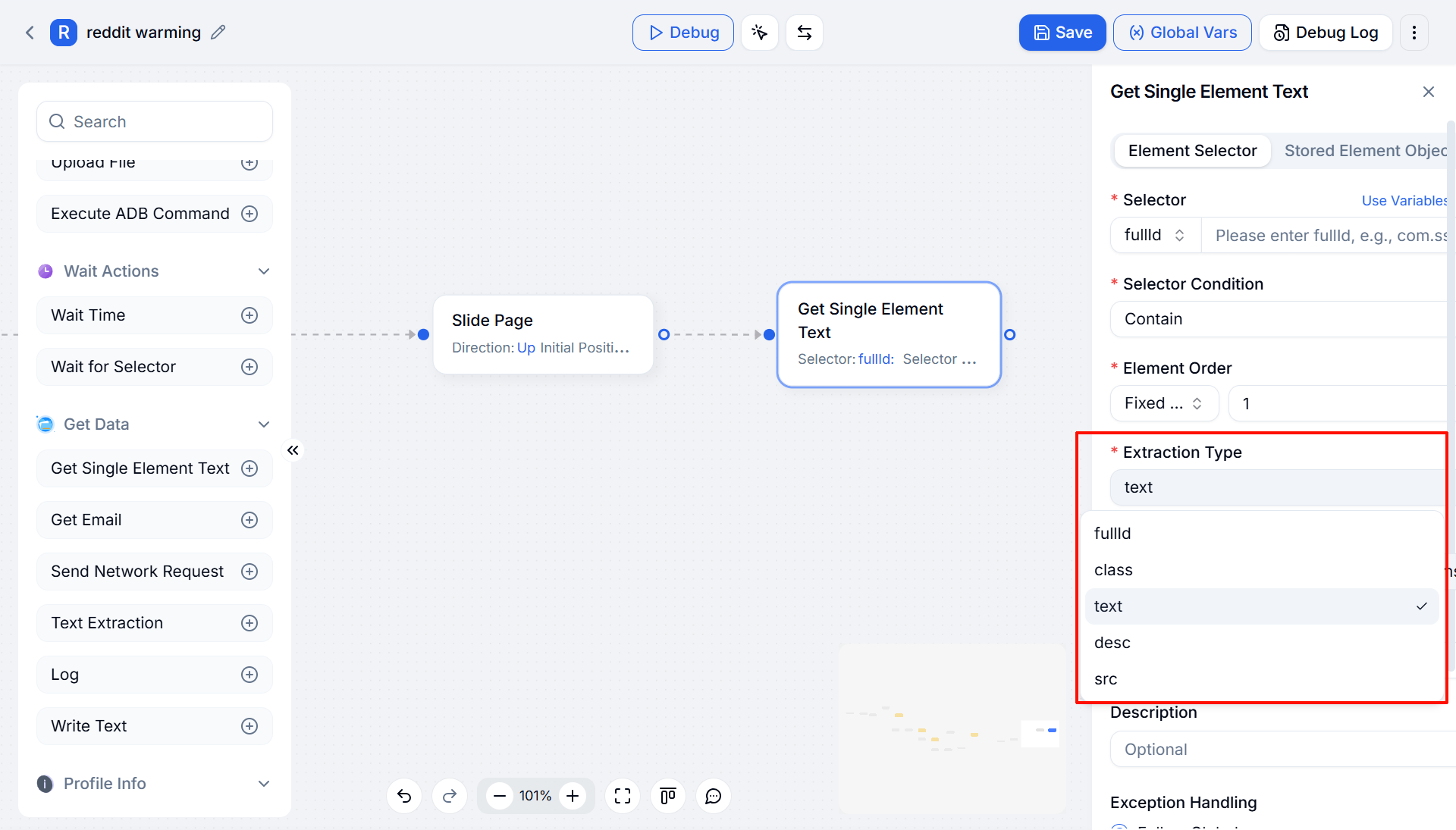Click the redo arrow icon
The image size is (1456, 830).
click(450, 796)
